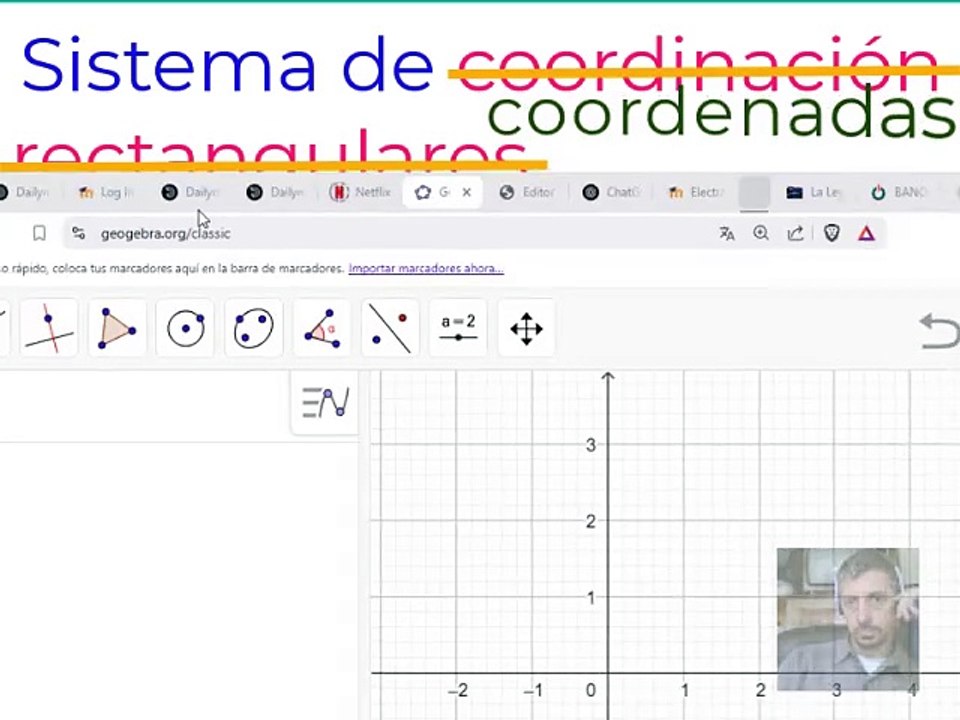Click the Brave Rewards triangle icon
This screenshot has width=960, height=720.
[866, 233]
